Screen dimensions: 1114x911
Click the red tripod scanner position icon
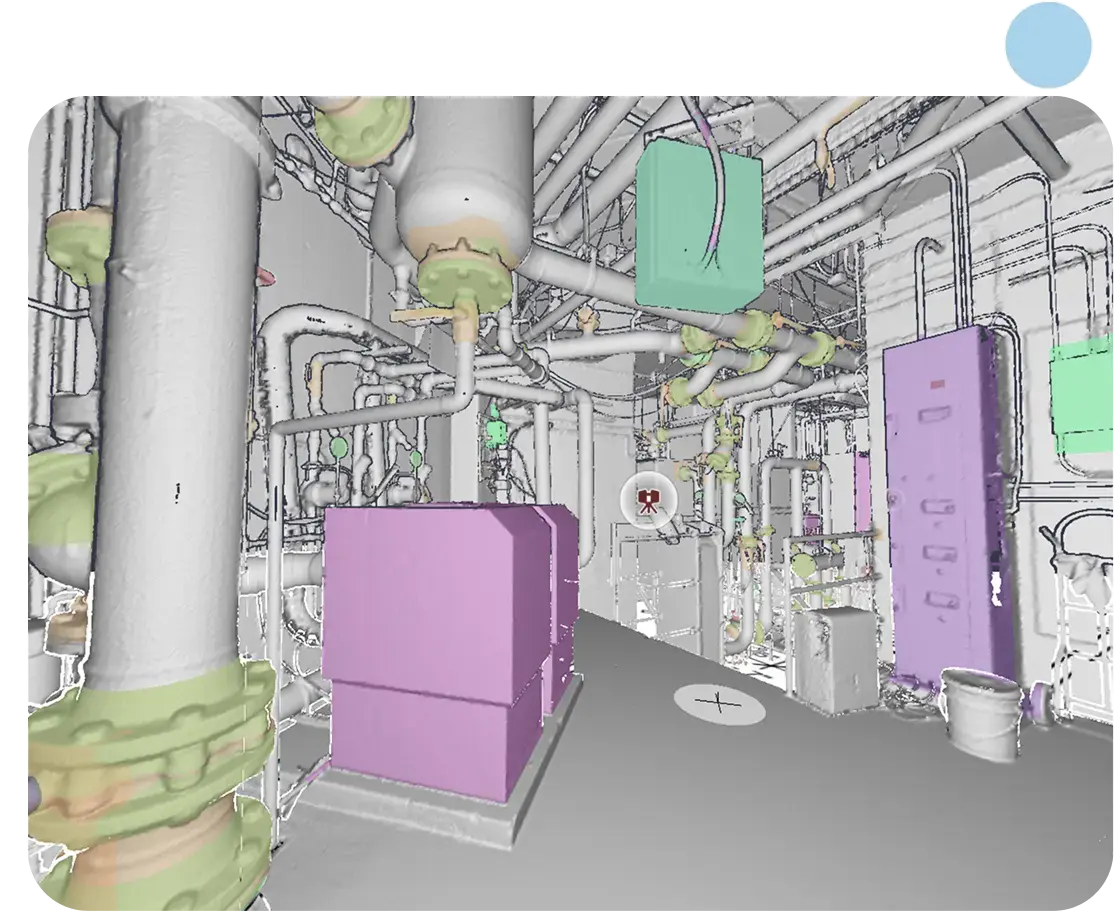[648, 499]
